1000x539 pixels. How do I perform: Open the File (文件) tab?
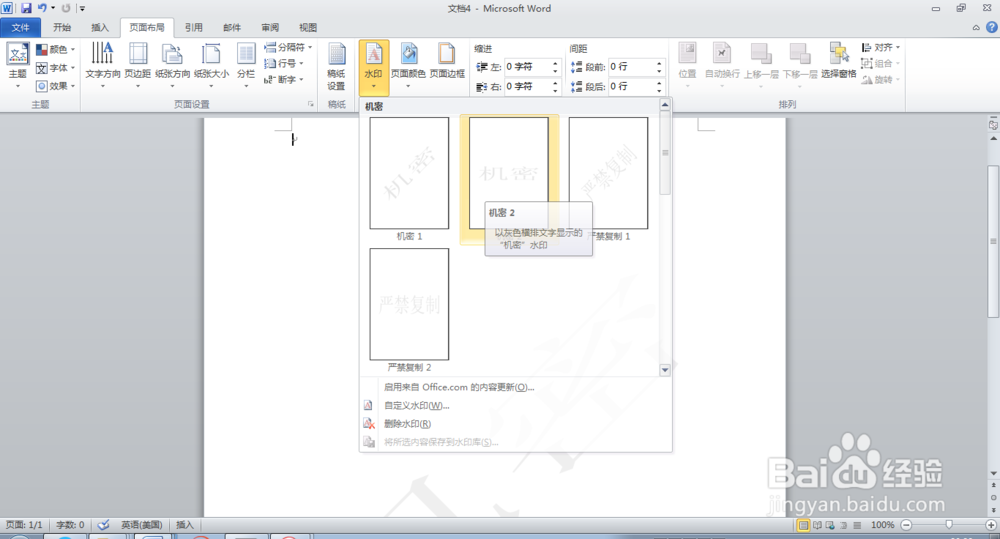[x=20, y=27]
